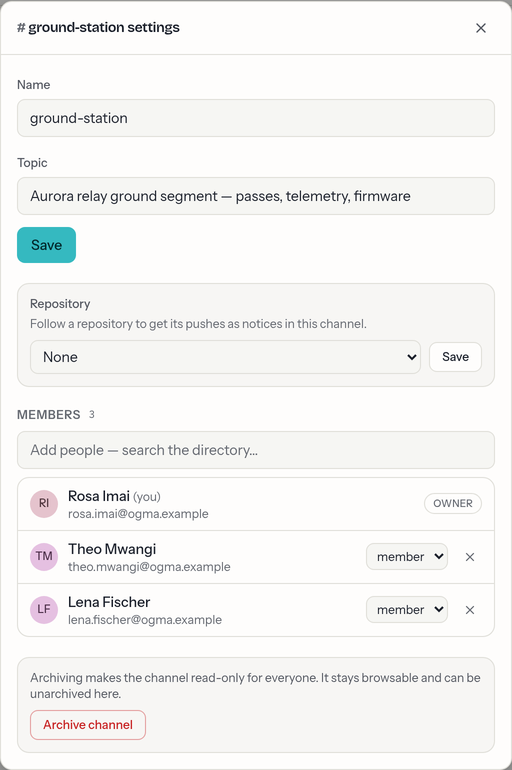Click the name Rosa Imai
512x770 pixels.
pyautogui.click(x=99, y=496)
